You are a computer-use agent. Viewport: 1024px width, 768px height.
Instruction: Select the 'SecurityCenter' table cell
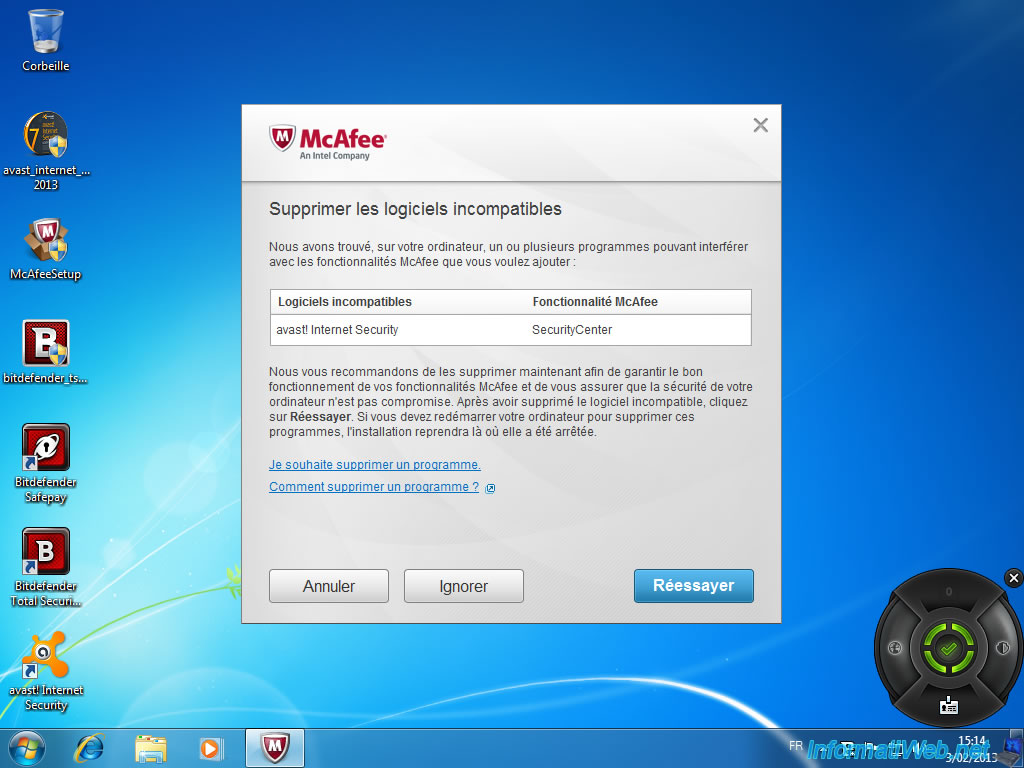(572, 330)
